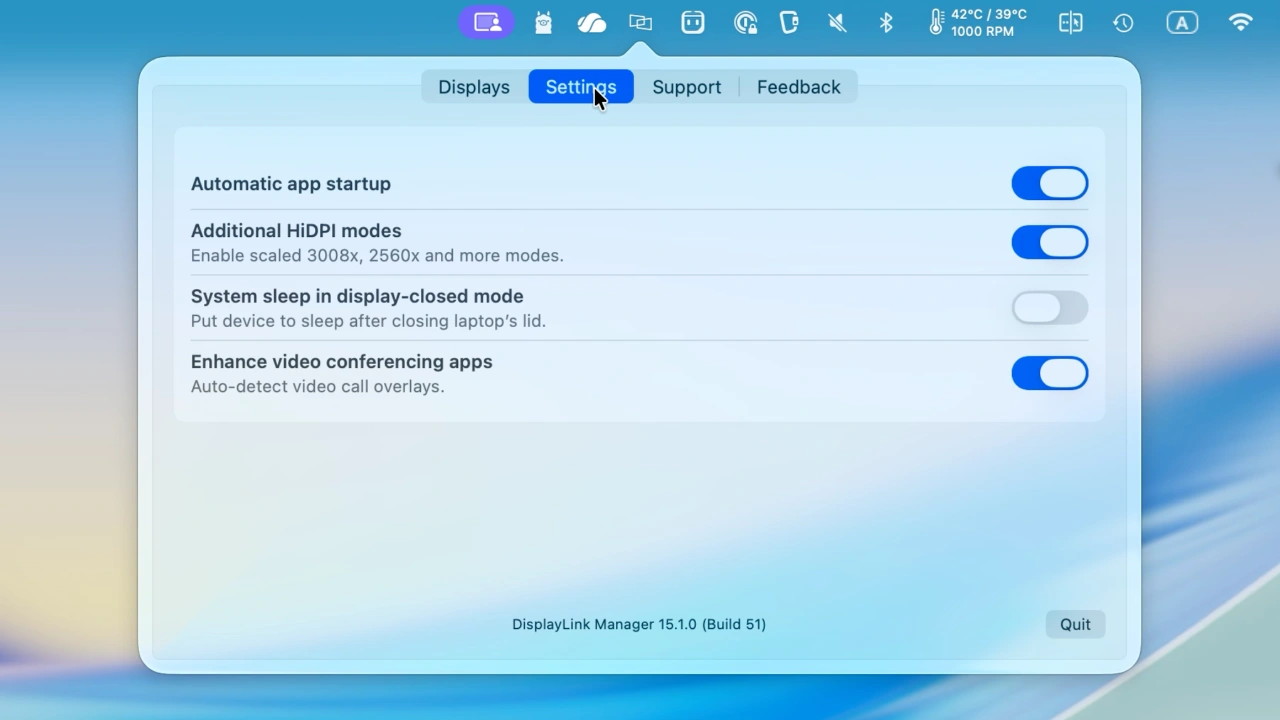Turn off Additional HiDPI modes
The height and width of the screenshot is (720, 1280).
click(x=1049, y=242)
